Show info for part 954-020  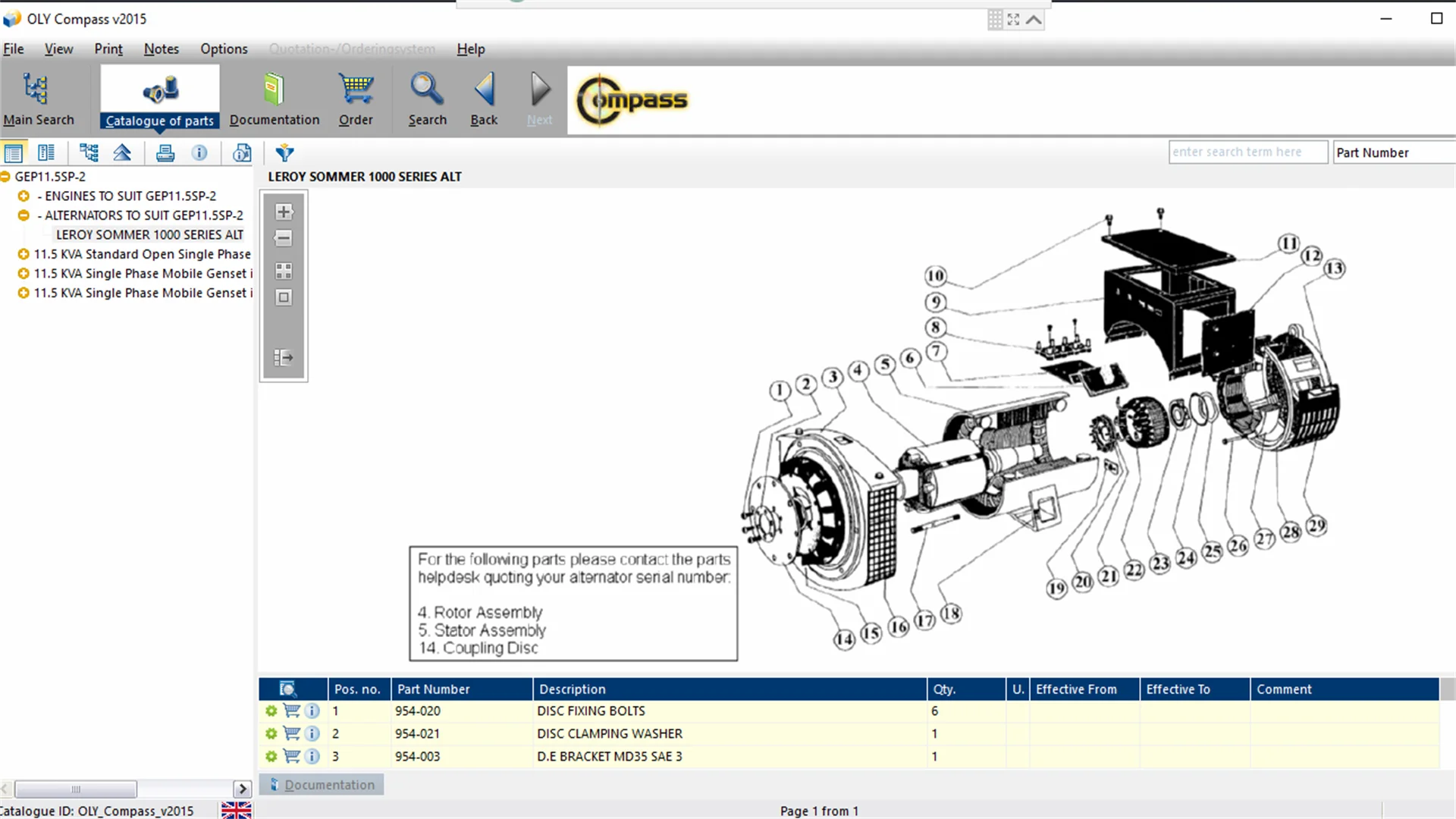pos(312,711)
